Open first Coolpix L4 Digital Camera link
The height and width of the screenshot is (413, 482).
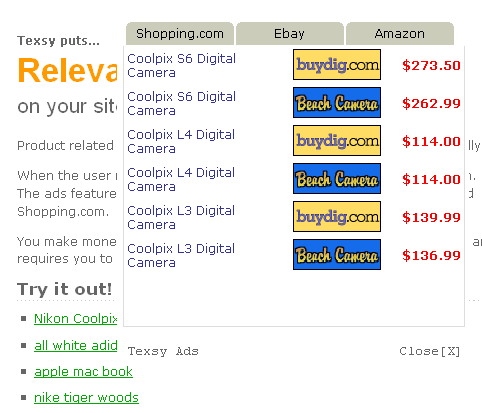coord(181,142)
